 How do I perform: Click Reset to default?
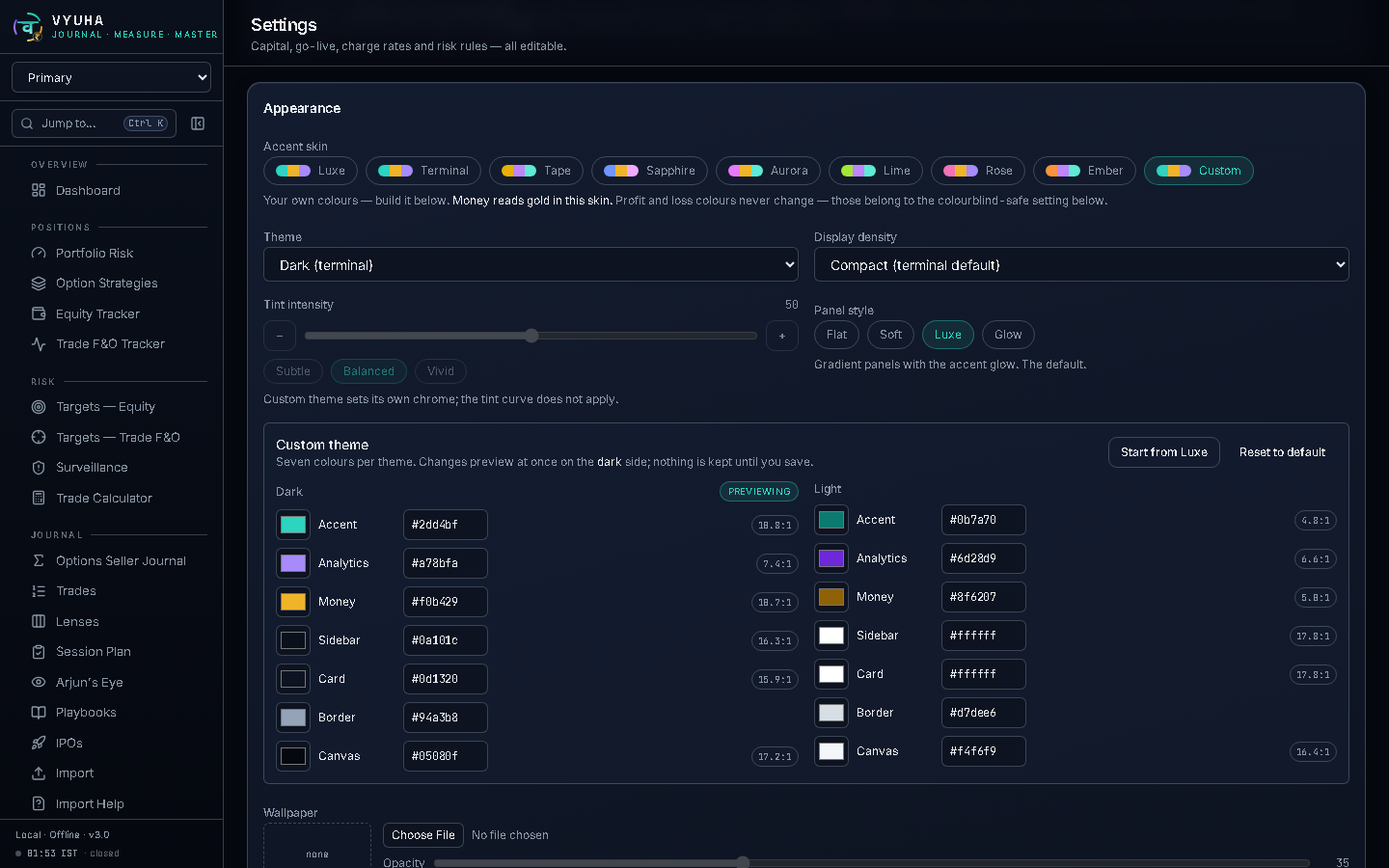(x=1282, y=452)
